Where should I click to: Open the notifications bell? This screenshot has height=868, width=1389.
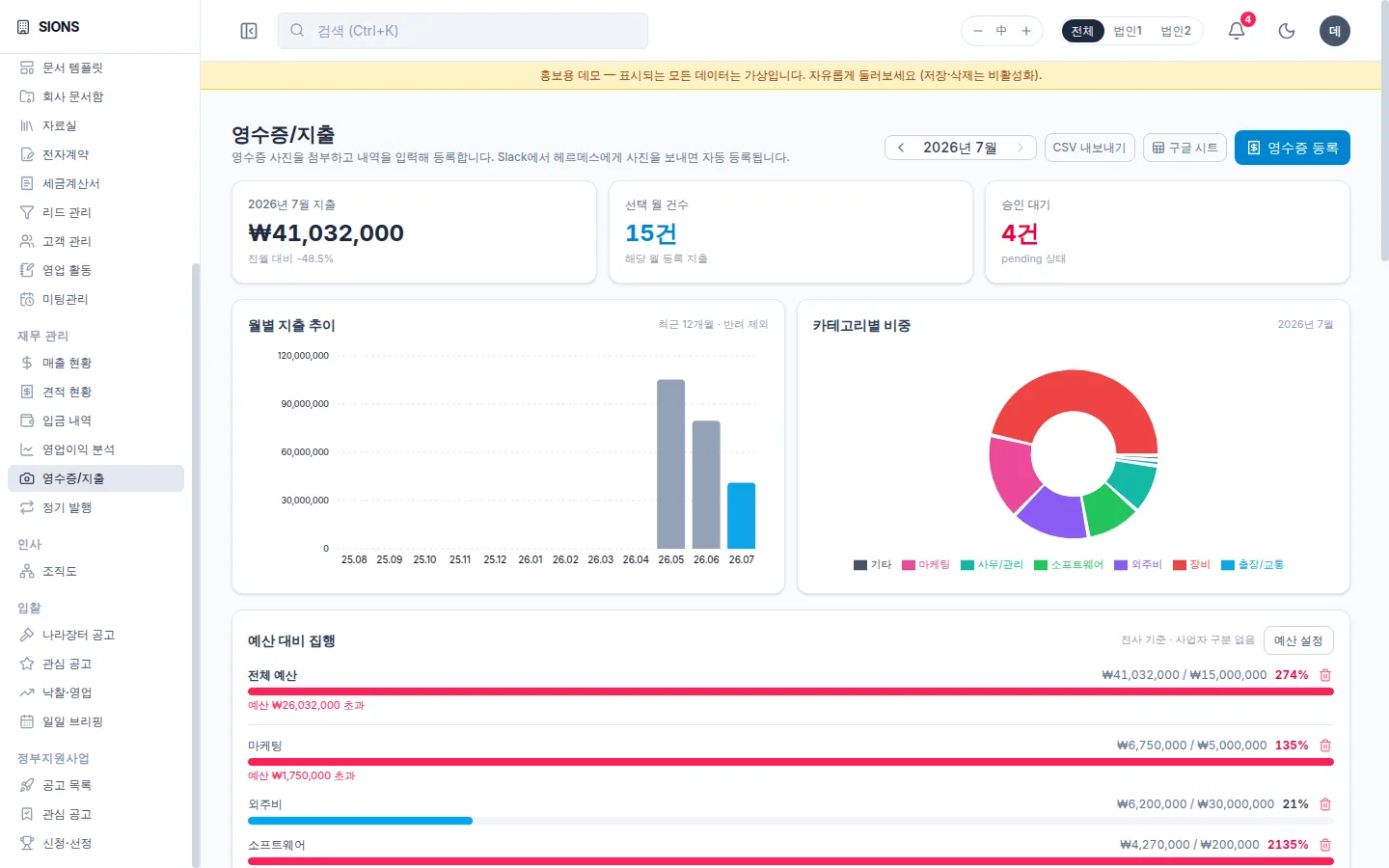[1237, 31]
